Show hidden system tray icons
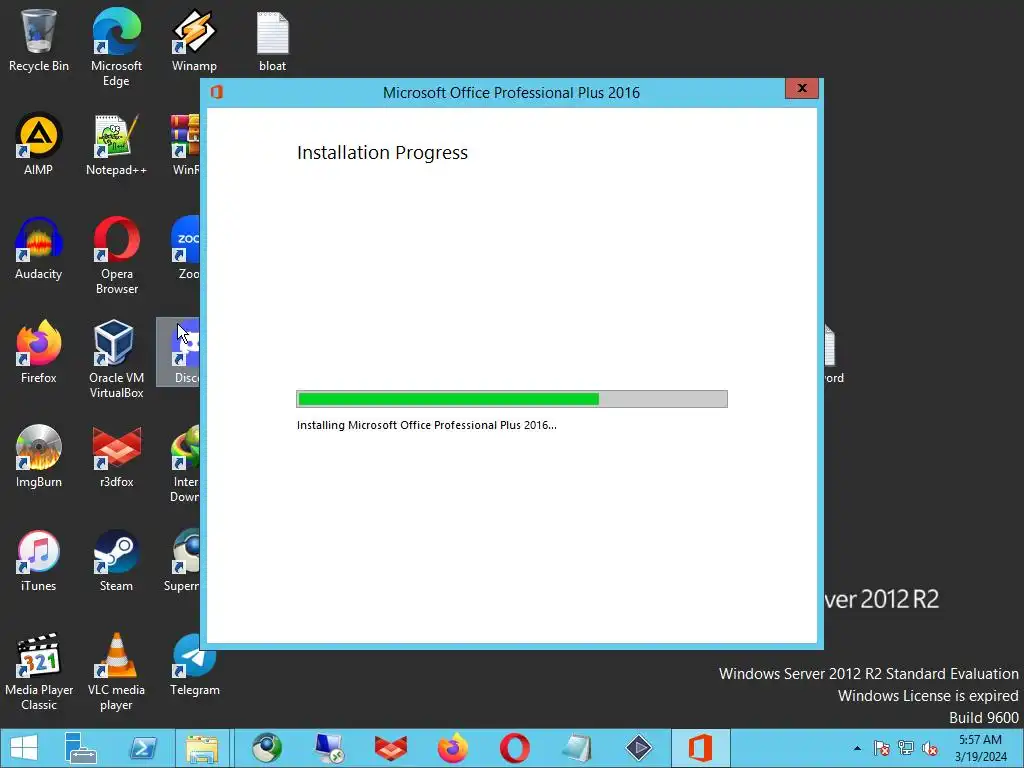Image resolution: width=1024 pixels, height=768 pixels. pos(857,748)
